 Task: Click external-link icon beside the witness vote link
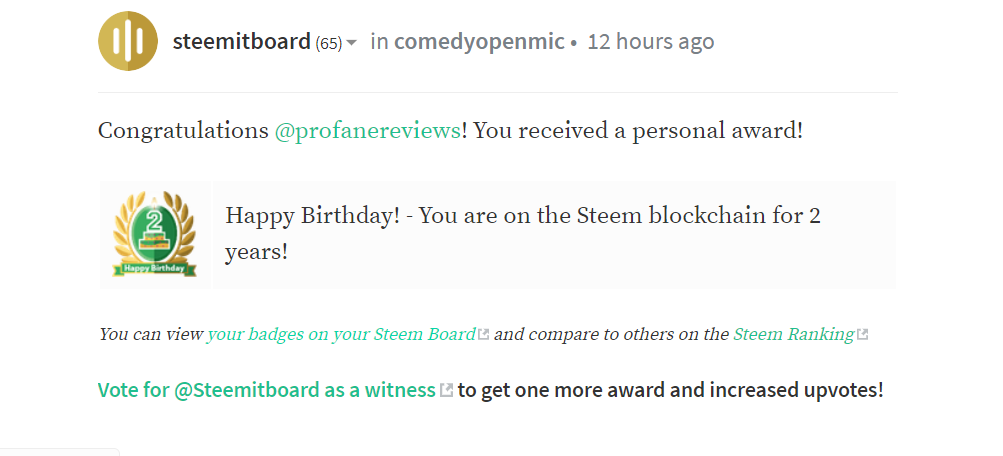447,390
